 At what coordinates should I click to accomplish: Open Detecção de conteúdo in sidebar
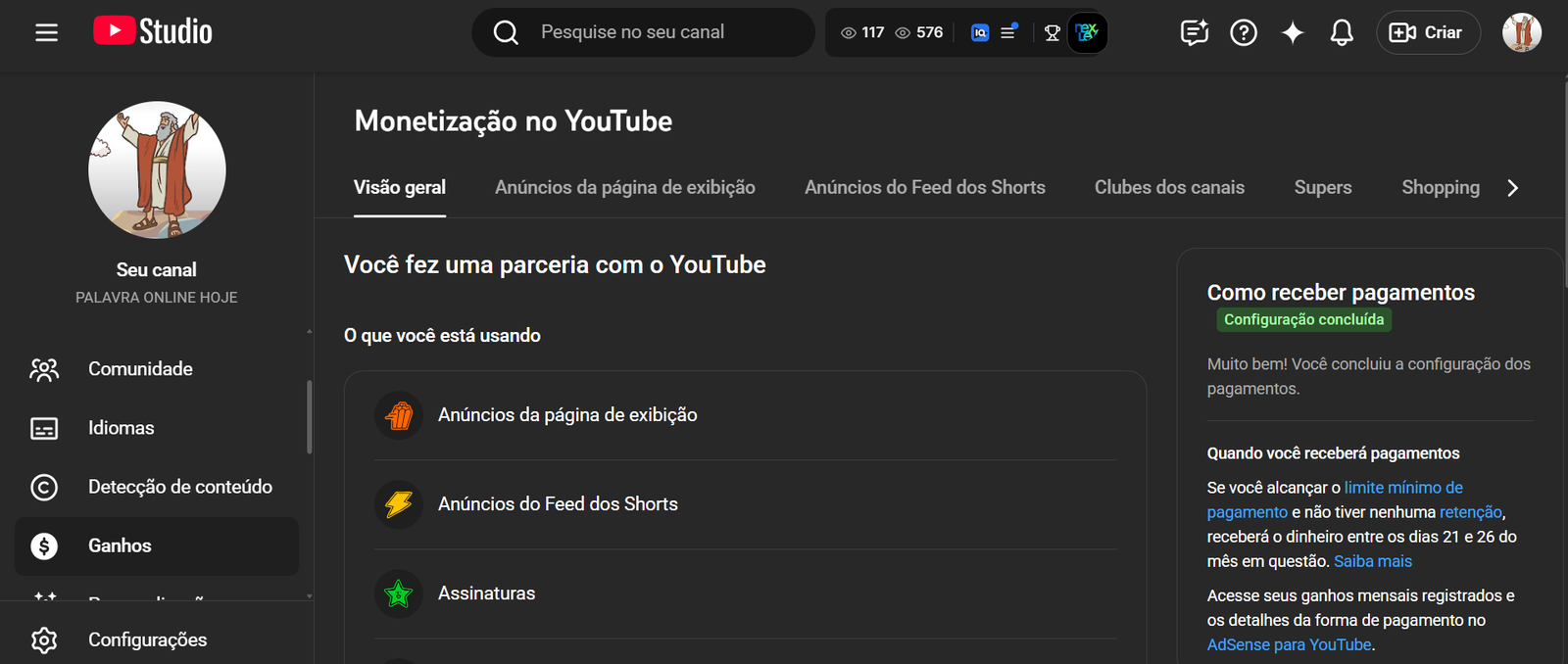[157, 487]
